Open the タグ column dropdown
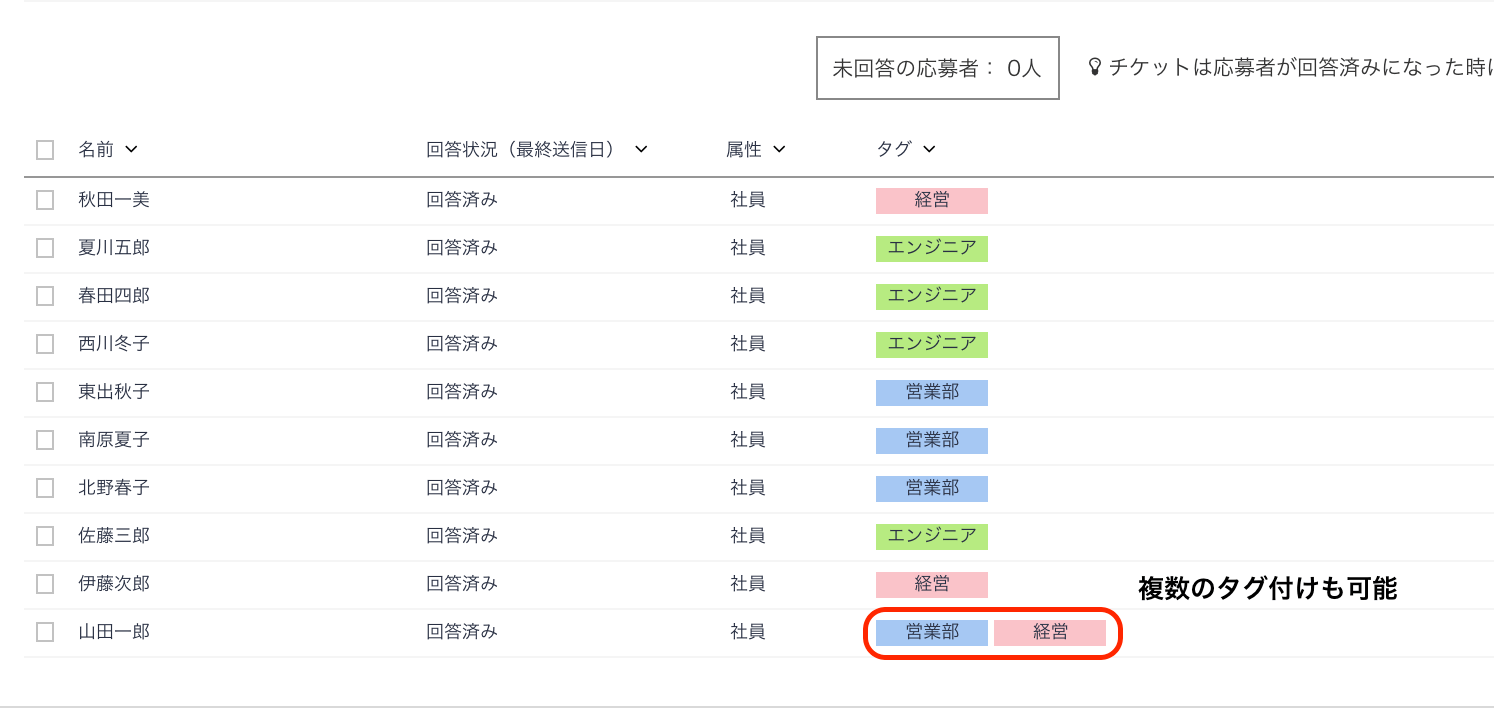The height and width of the screenshot is (708, 1494). [928, 149]
